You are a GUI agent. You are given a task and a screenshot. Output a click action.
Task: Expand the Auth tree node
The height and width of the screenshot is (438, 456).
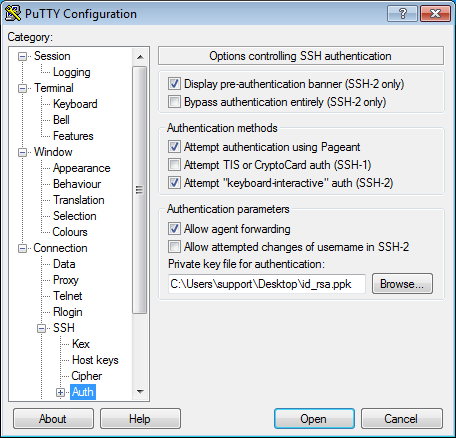[x=60, y=392]
